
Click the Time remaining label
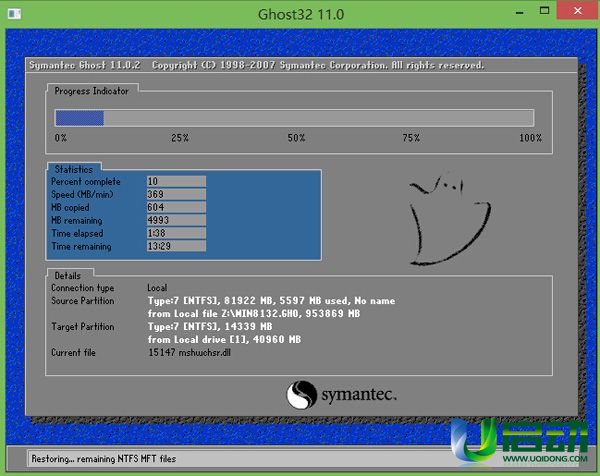[82, 246]
